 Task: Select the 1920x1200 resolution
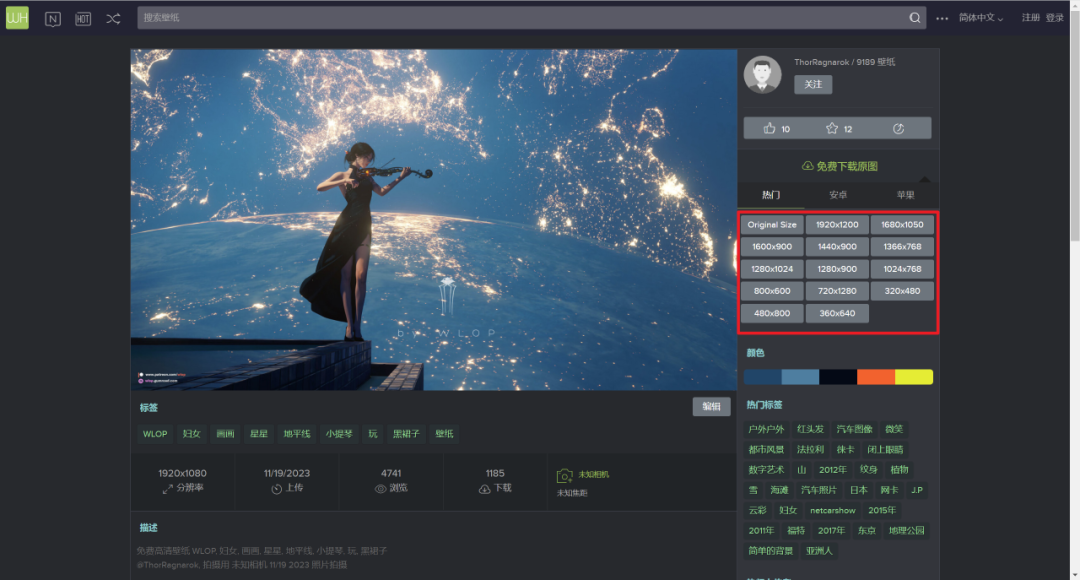point(837,225)
